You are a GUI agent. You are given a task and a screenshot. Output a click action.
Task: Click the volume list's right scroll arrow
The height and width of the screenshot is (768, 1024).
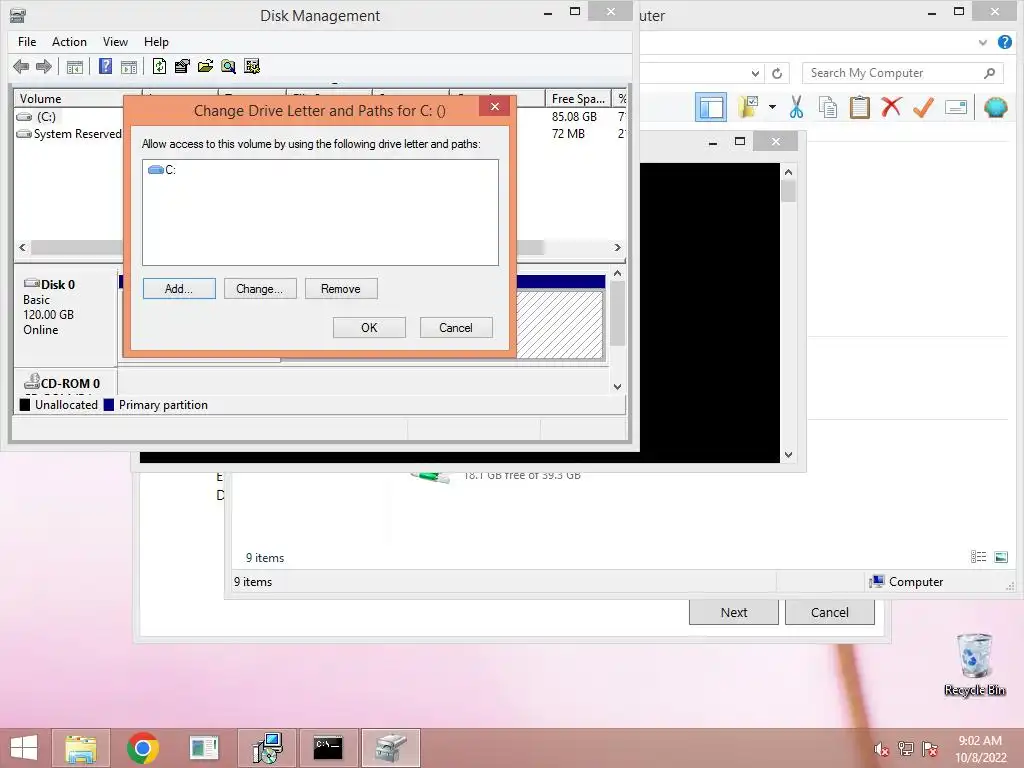tap(617, 248)
